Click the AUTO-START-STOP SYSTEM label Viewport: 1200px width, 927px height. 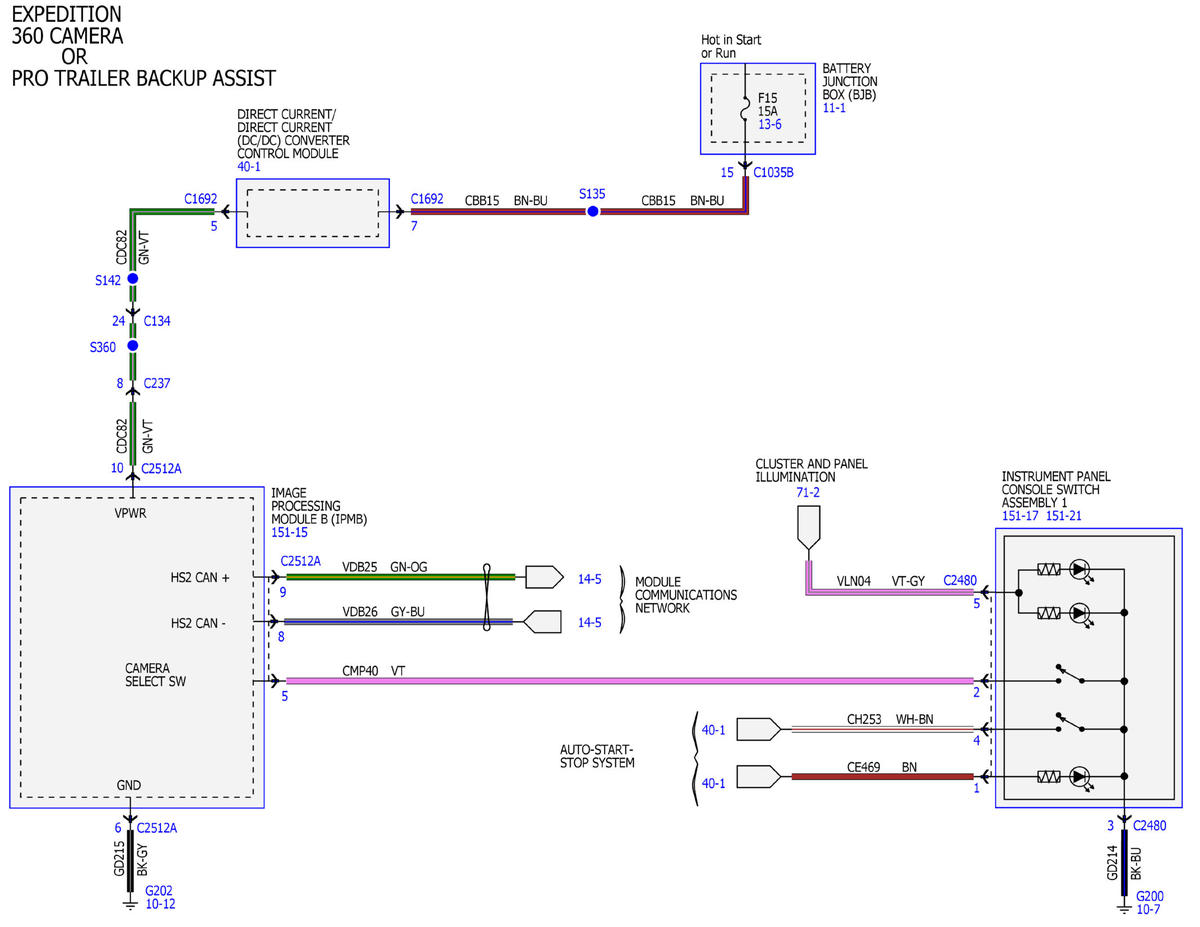point(597,756)
